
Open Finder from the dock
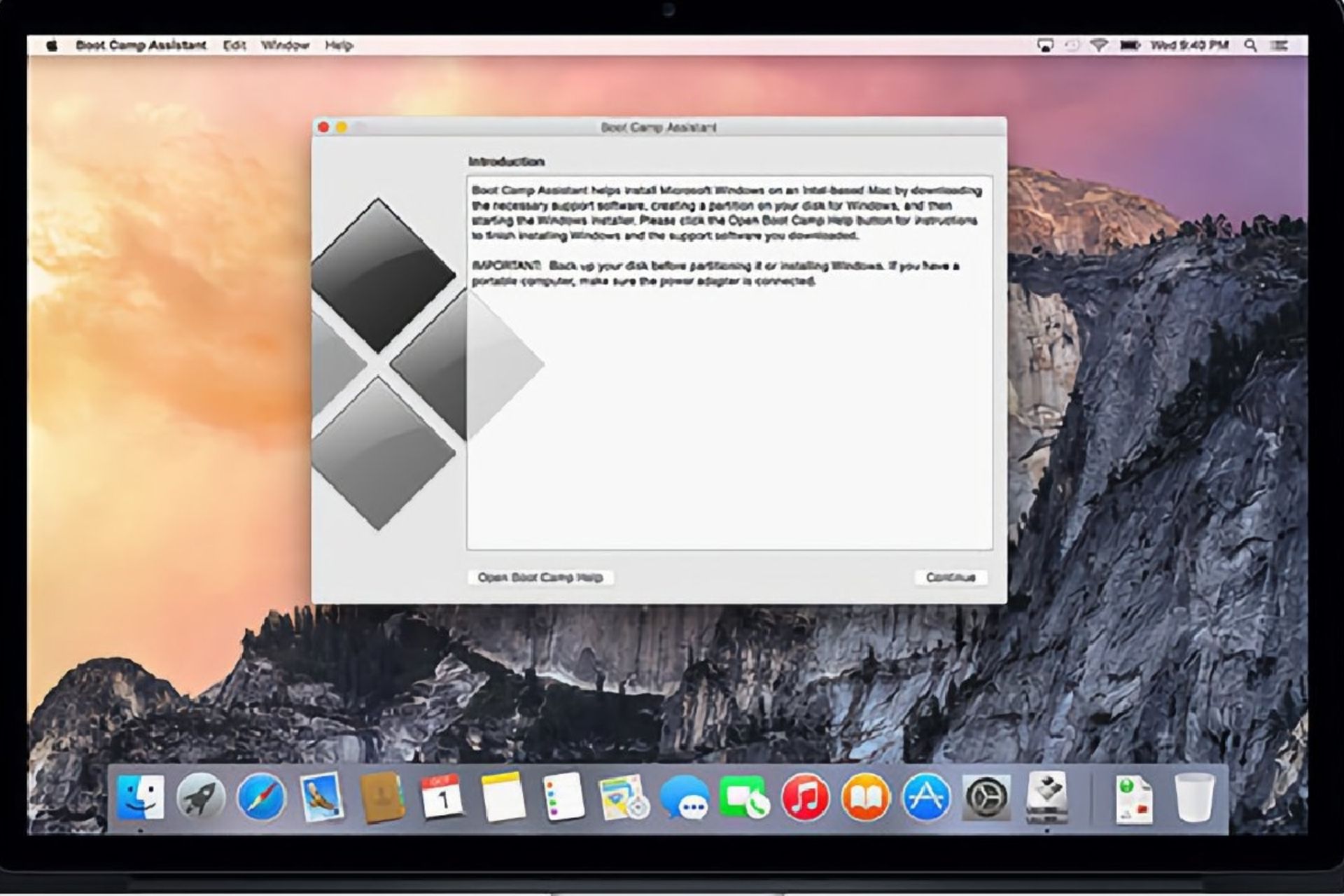tap(140, 798)
